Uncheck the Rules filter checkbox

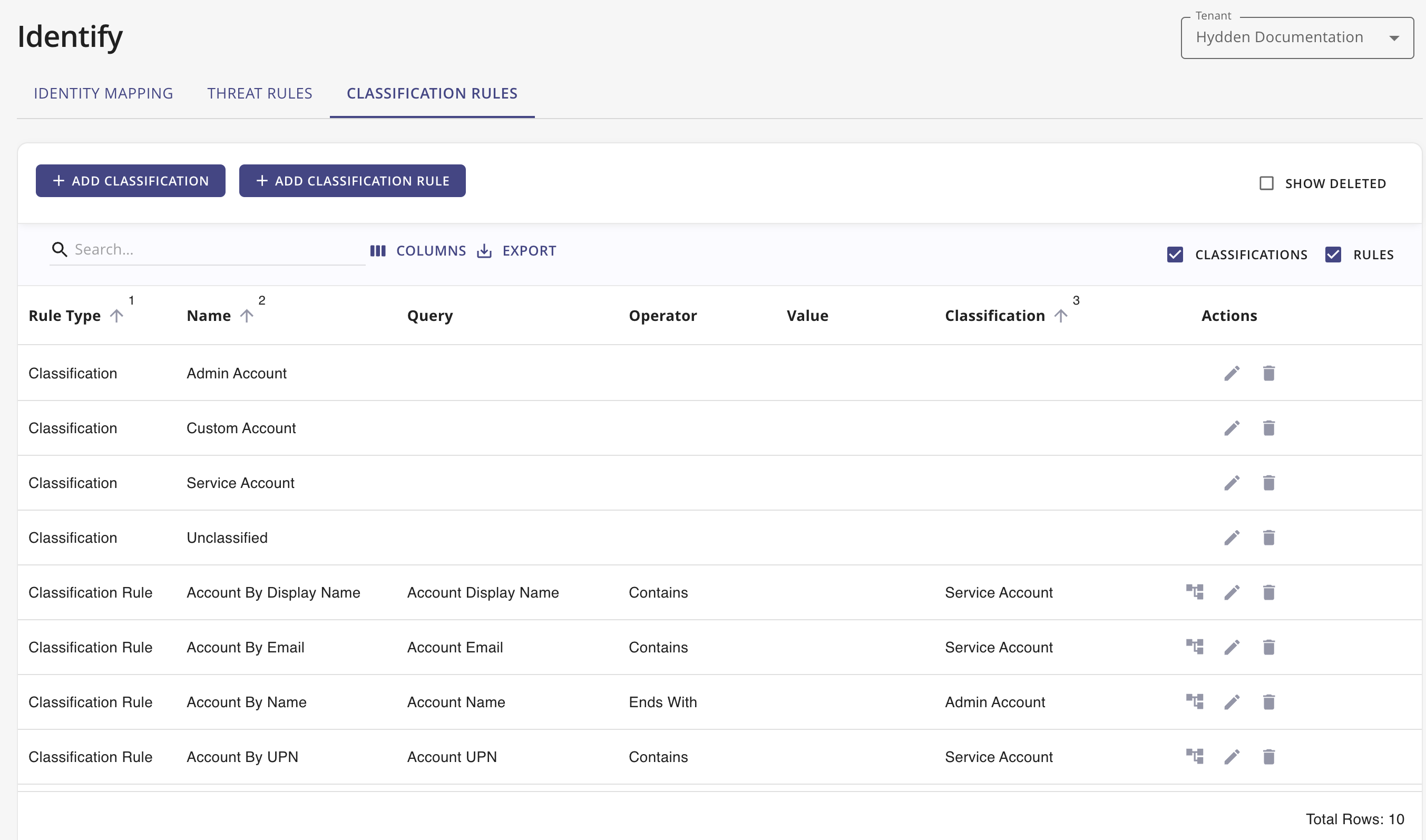coord(1333,255)
